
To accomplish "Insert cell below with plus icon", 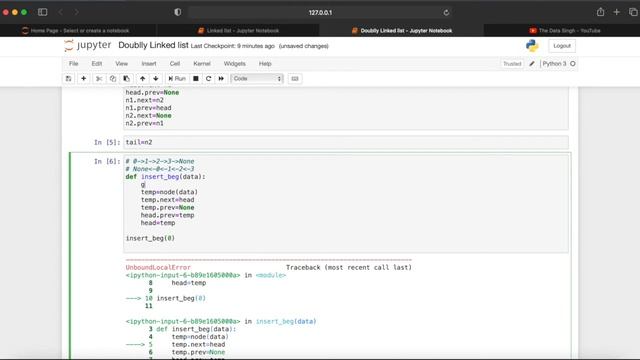I will (x=84, y=78).
